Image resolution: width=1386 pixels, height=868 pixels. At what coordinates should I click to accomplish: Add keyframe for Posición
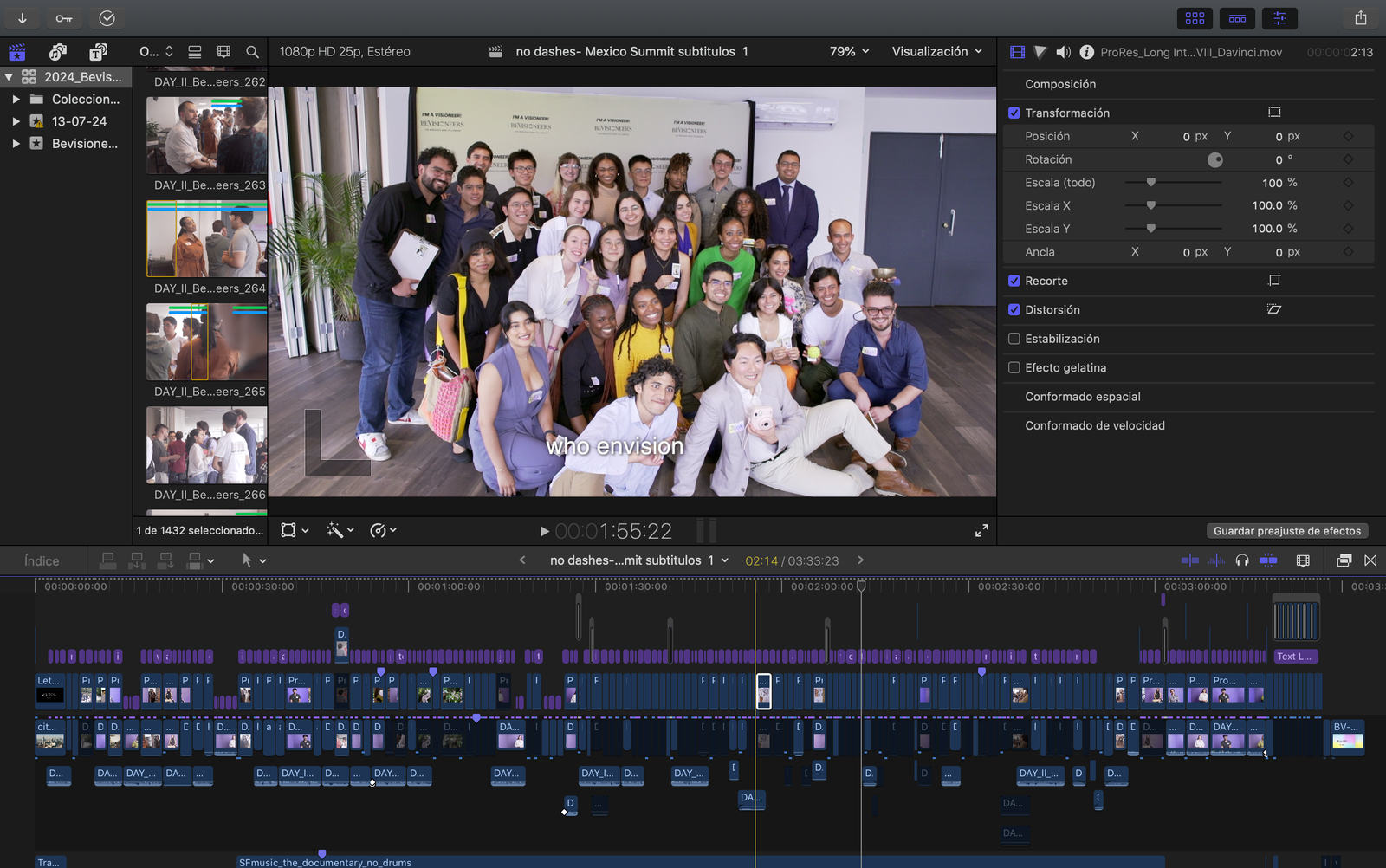pyautogui.click(x=1348, y=136)
